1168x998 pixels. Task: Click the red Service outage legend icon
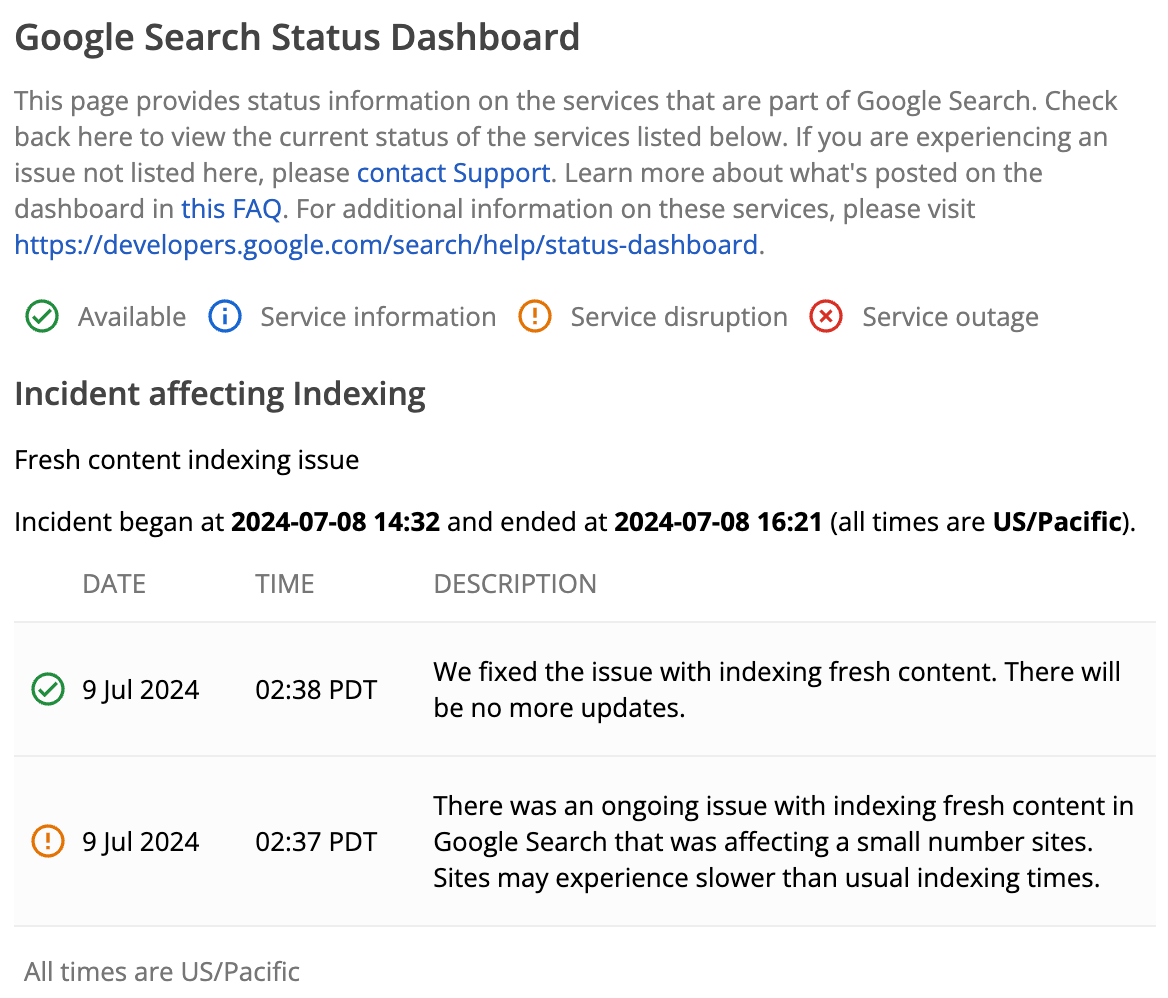pyautogui.click(x=826, y=317)
